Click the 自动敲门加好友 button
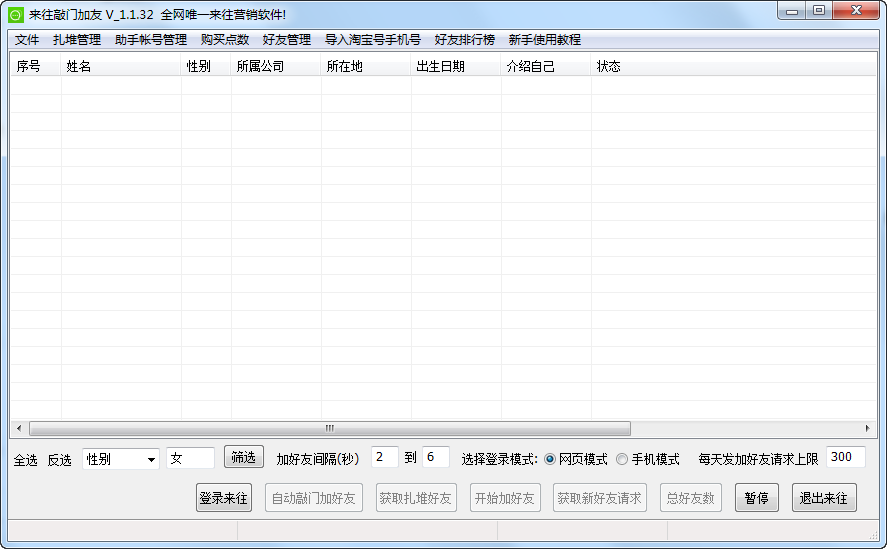 click(x=314, y=498)
